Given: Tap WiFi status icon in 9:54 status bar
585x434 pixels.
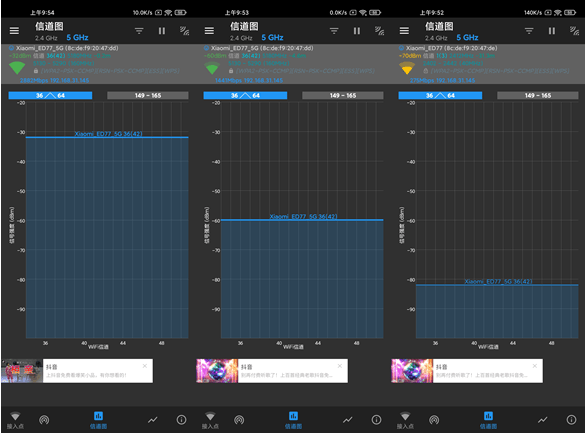Looking at the screenshot, I should coord(168,13).
